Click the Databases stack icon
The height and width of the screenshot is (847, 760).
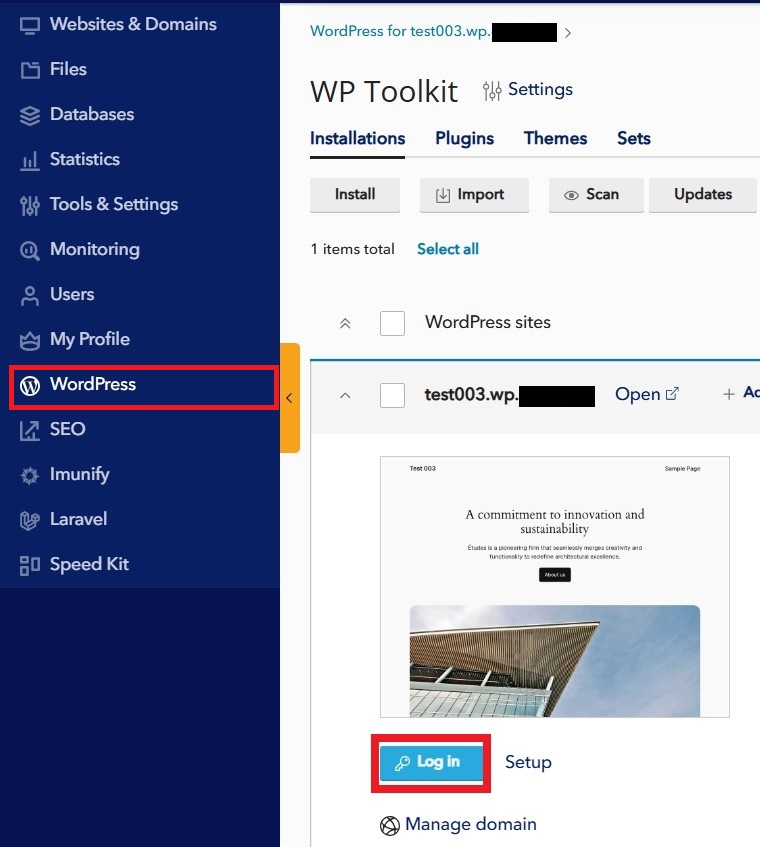tap(30, 116)
